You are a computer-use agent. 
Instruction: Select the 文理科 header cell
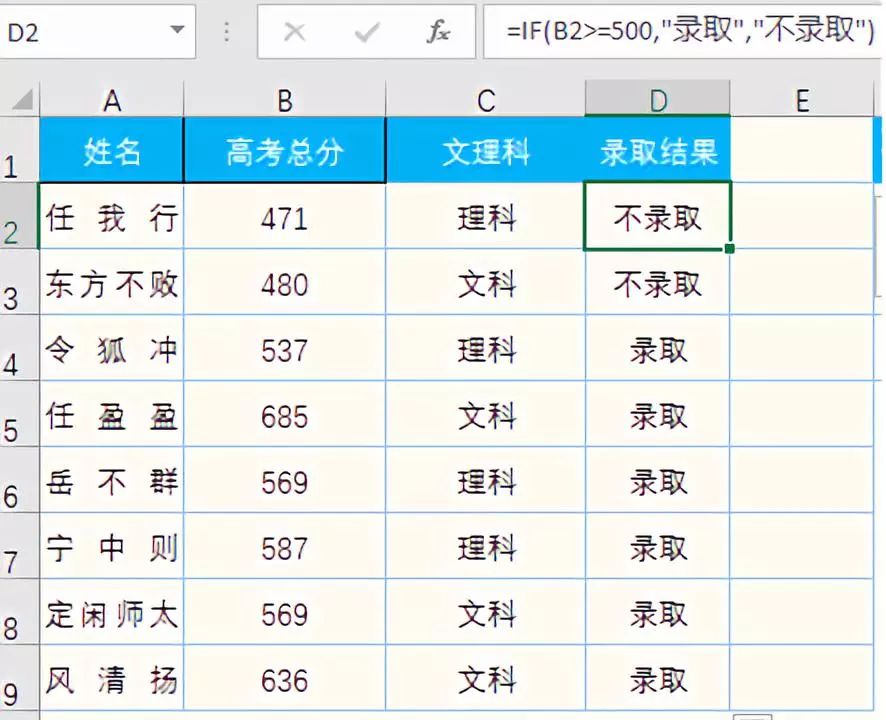tap(486, 152)
